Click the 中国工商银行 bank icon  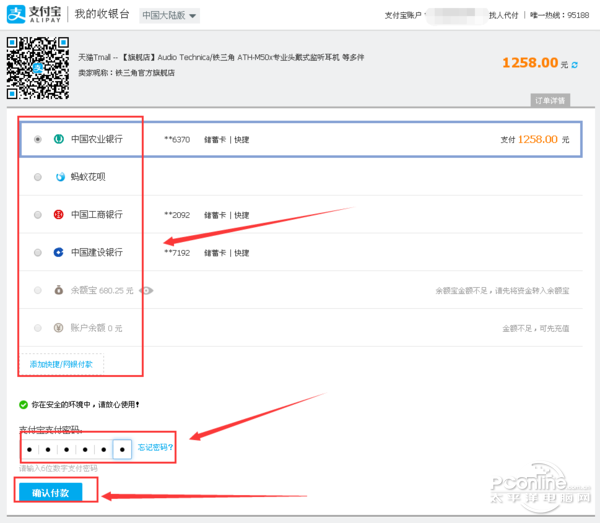click(x=59, y=215)
